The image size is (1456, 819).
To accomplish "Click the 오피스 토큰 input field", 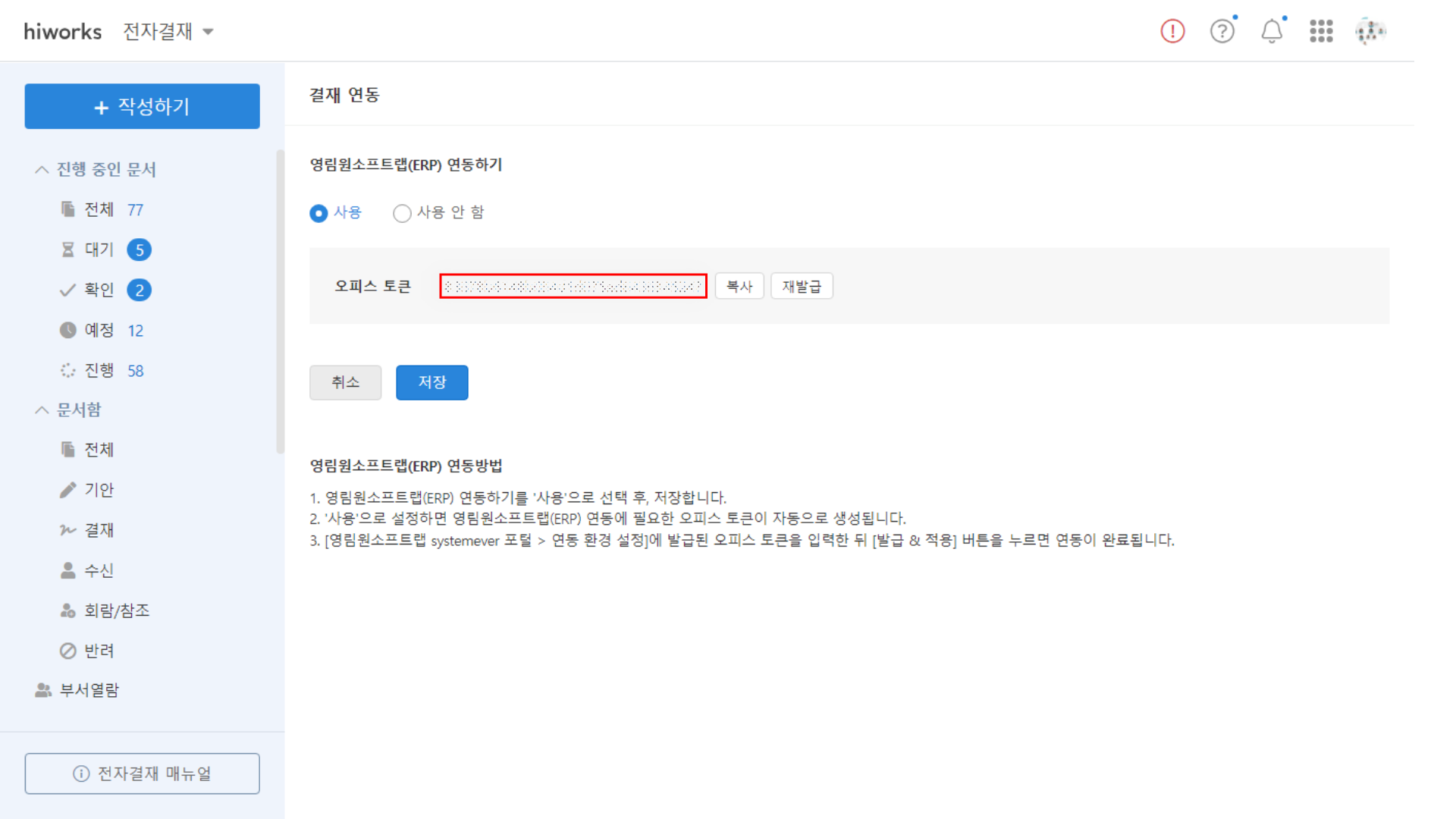I will 573,286.
